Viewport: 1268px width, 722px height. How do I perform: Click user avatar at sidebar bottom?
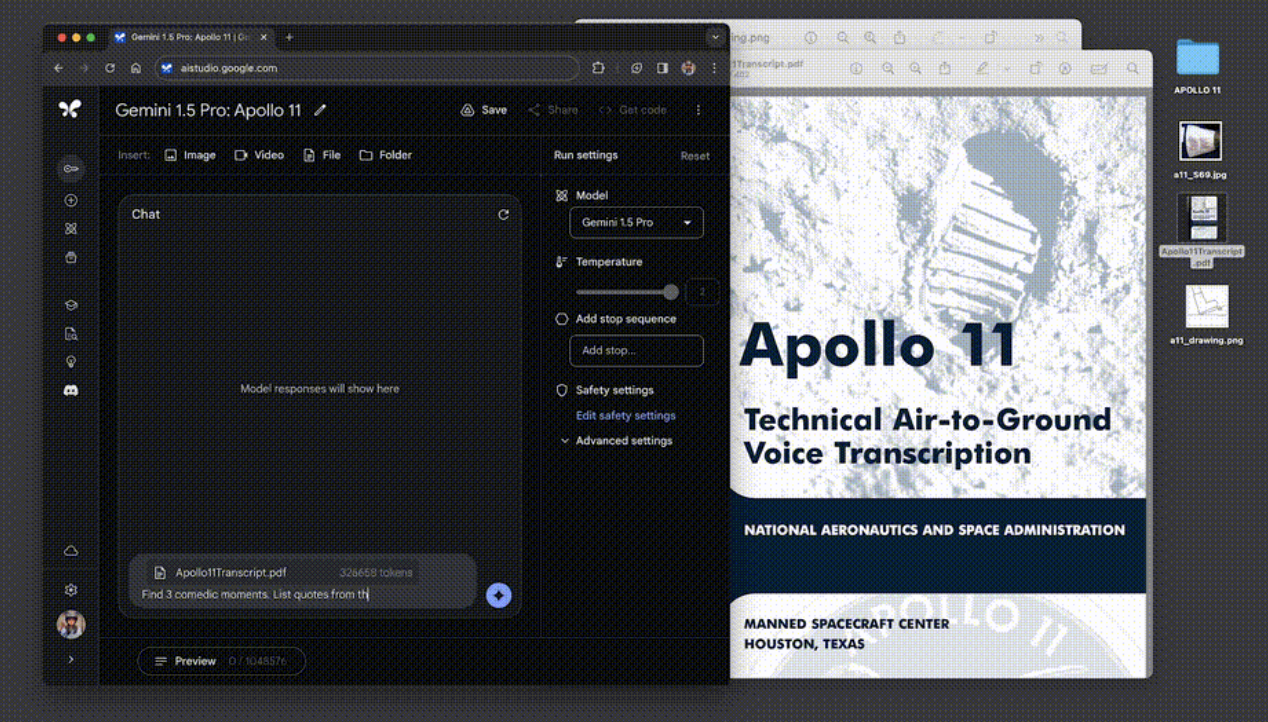pyautogui.click(x=71, y=624)
